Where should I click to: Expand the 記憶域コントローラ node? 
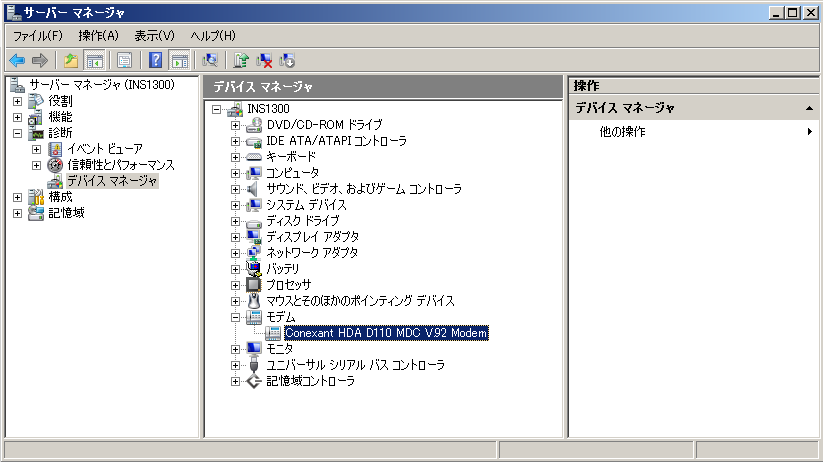click(235, 381)
